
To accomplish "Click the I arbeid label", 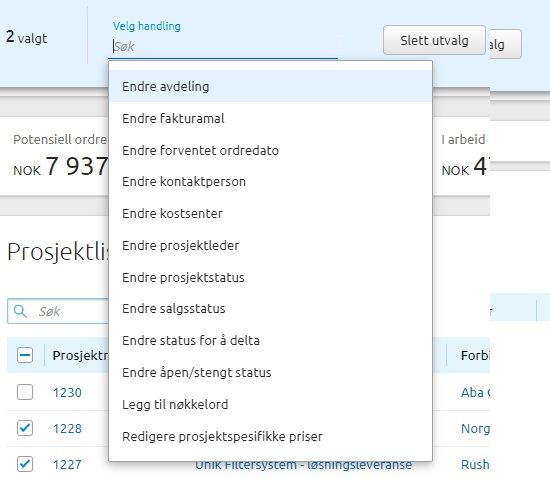I will coord(463,139).
